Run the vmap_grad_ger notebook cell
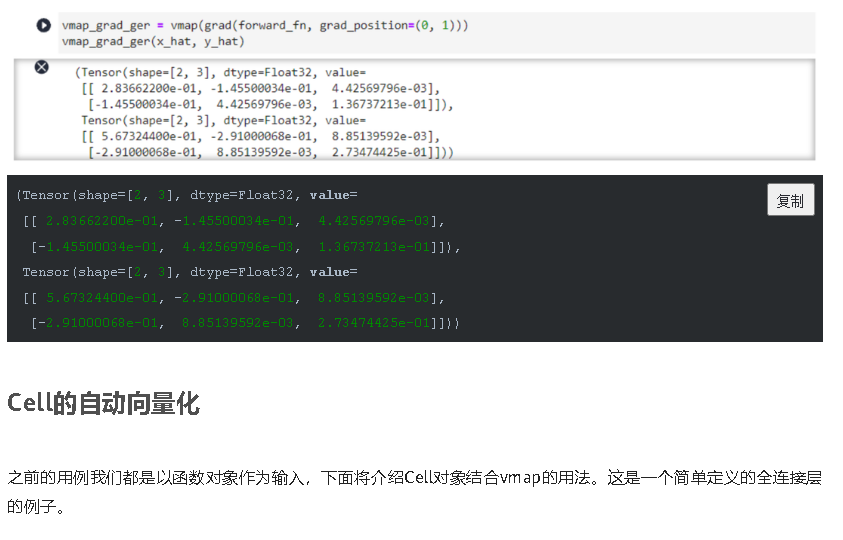Image resolution: width=843 pixels, height=540 pixels. 43,25
